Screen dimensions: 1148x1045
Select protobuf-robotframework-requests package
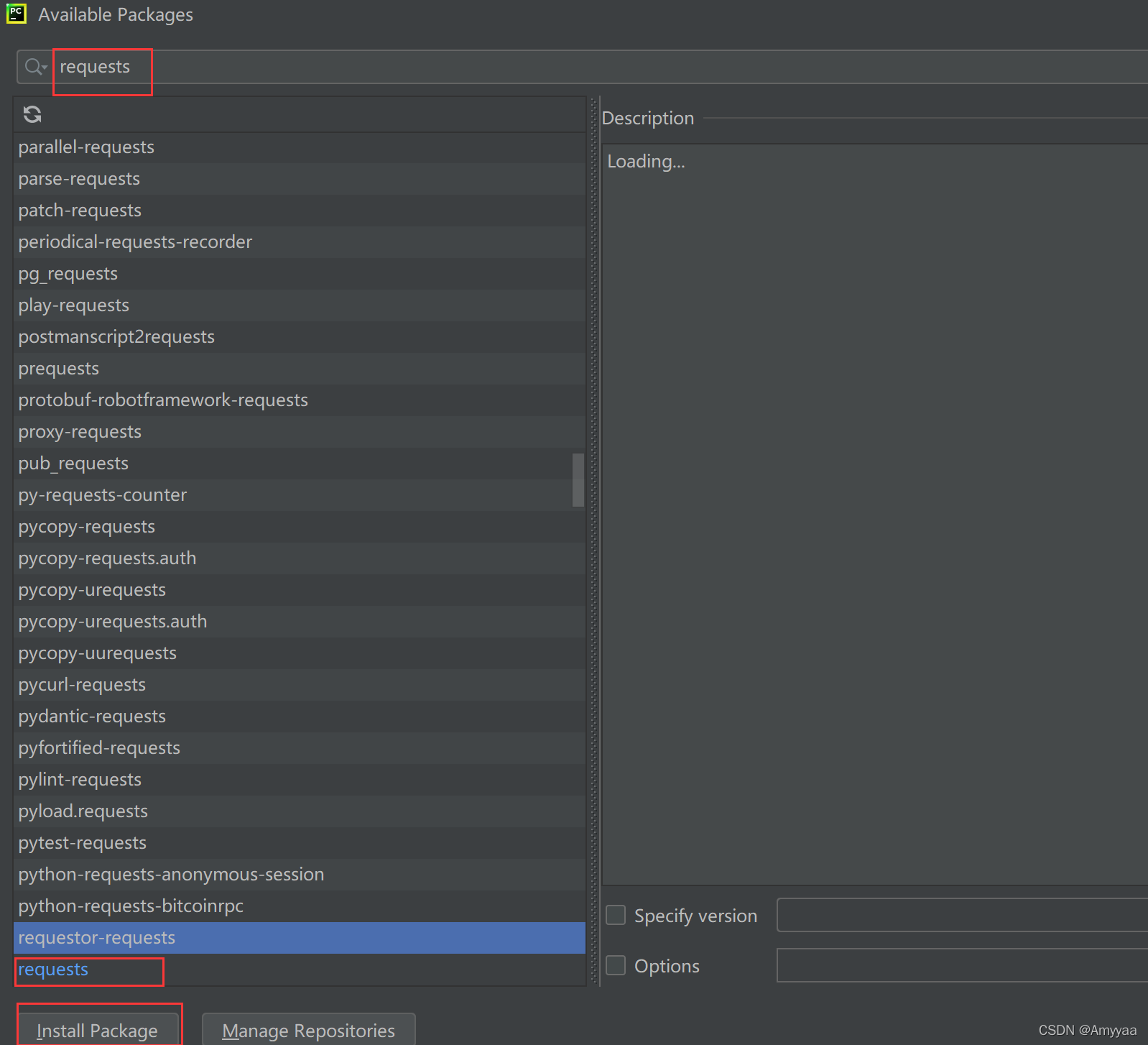pos(300,400)
